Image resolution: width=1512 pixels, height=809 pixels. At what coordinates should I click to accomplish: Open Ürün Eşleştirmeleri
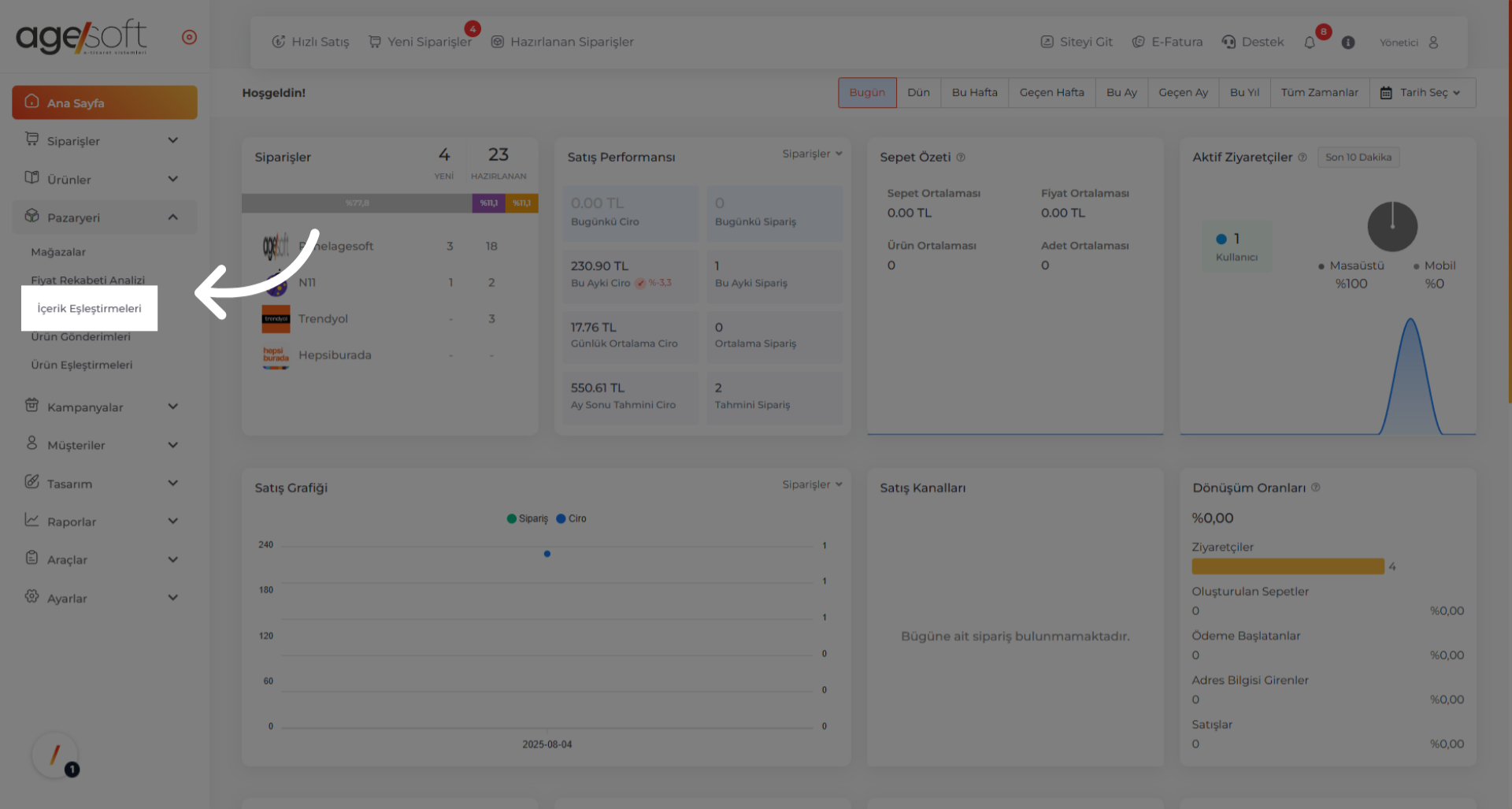[82, 365]
